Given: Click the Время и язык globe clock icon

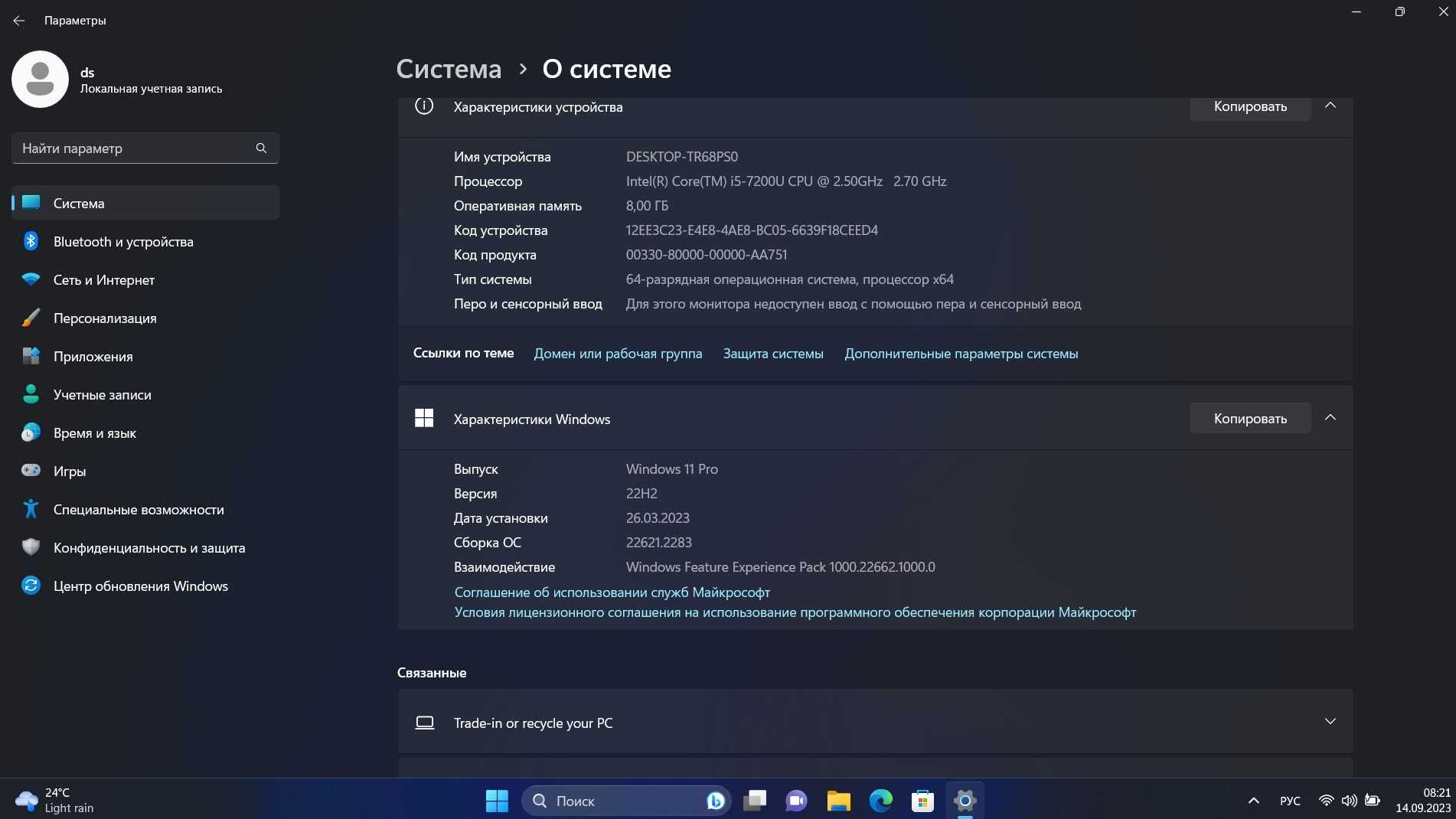Looking at the screenshot, I should coord(31,432).
